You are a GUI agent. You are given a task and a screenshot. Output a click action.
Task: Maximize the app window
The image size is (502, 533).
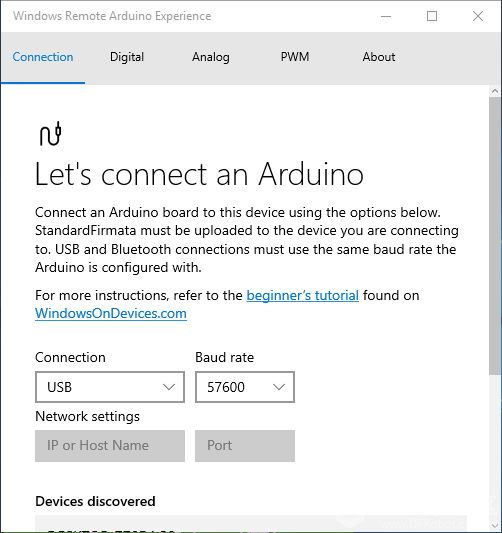click(432, 16)
